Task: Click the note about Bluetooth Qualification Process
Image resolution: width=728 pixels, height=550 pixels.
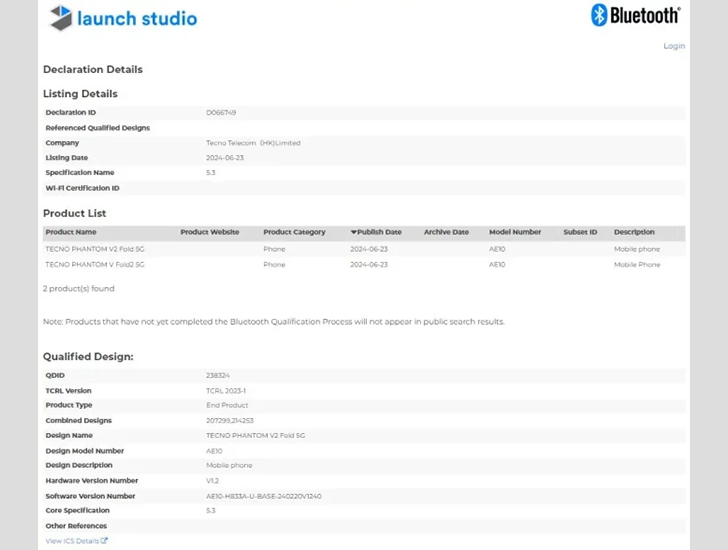Action: [274, 322]
